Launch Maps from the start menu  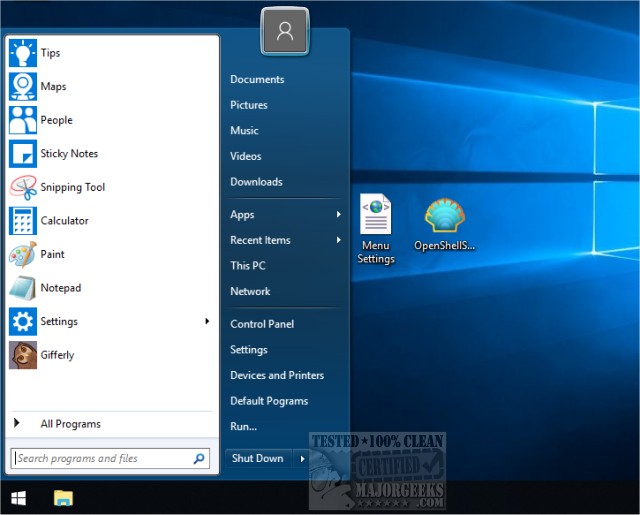23,87
